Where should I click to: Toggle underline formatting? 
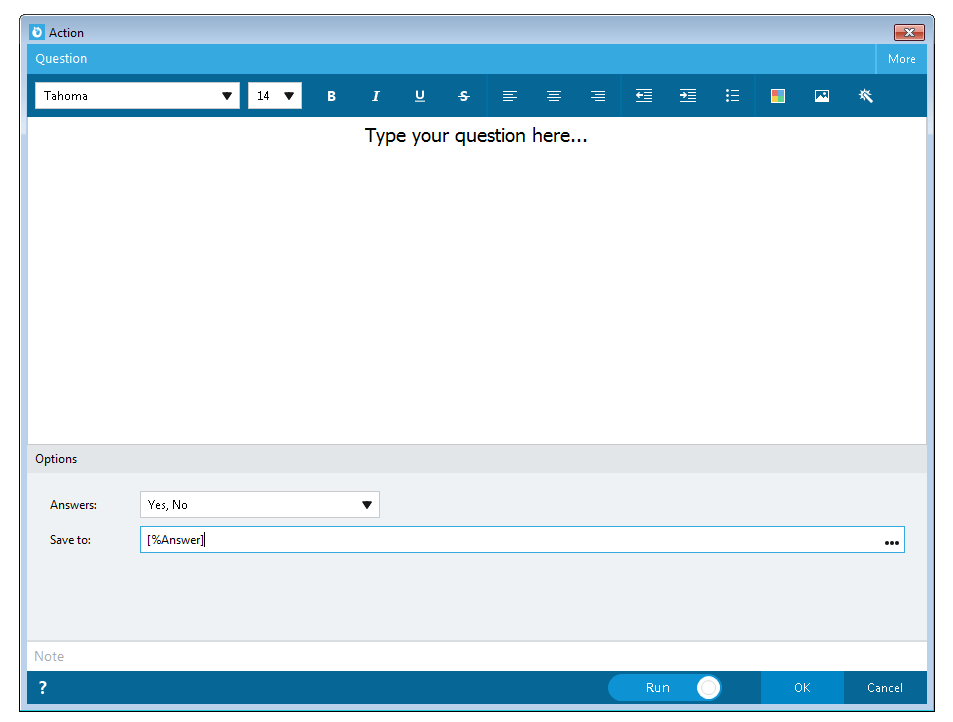click(419, 96)
